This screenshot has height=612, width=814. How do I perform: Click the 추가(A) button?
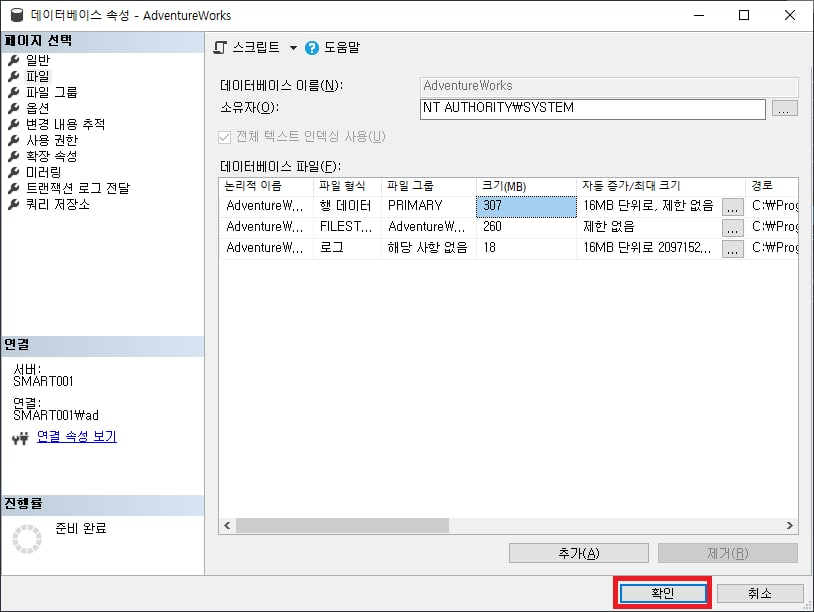click(x=578, y=553)
